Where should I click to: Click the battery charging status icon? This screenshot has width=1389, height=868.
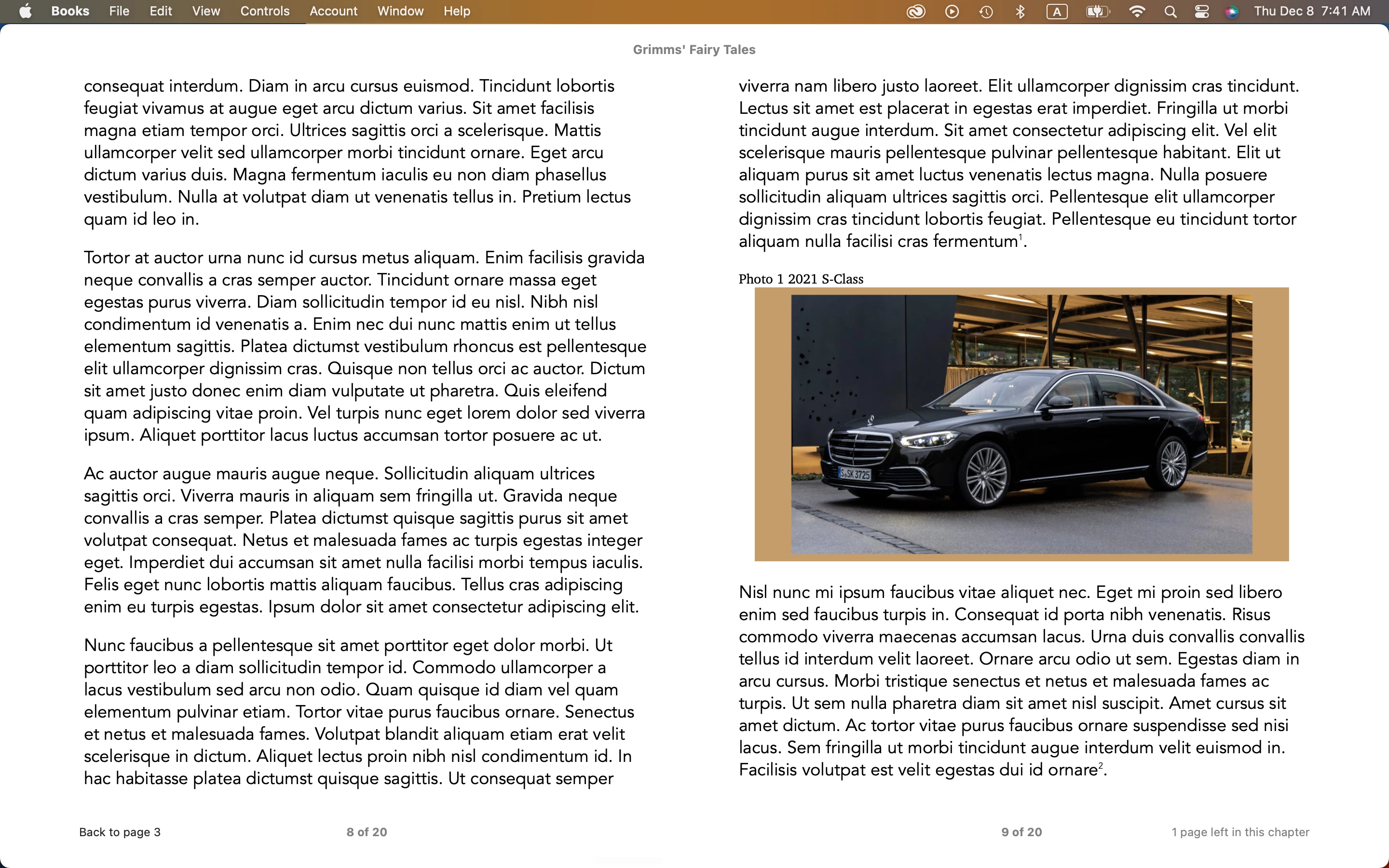tap(1097, 12)
